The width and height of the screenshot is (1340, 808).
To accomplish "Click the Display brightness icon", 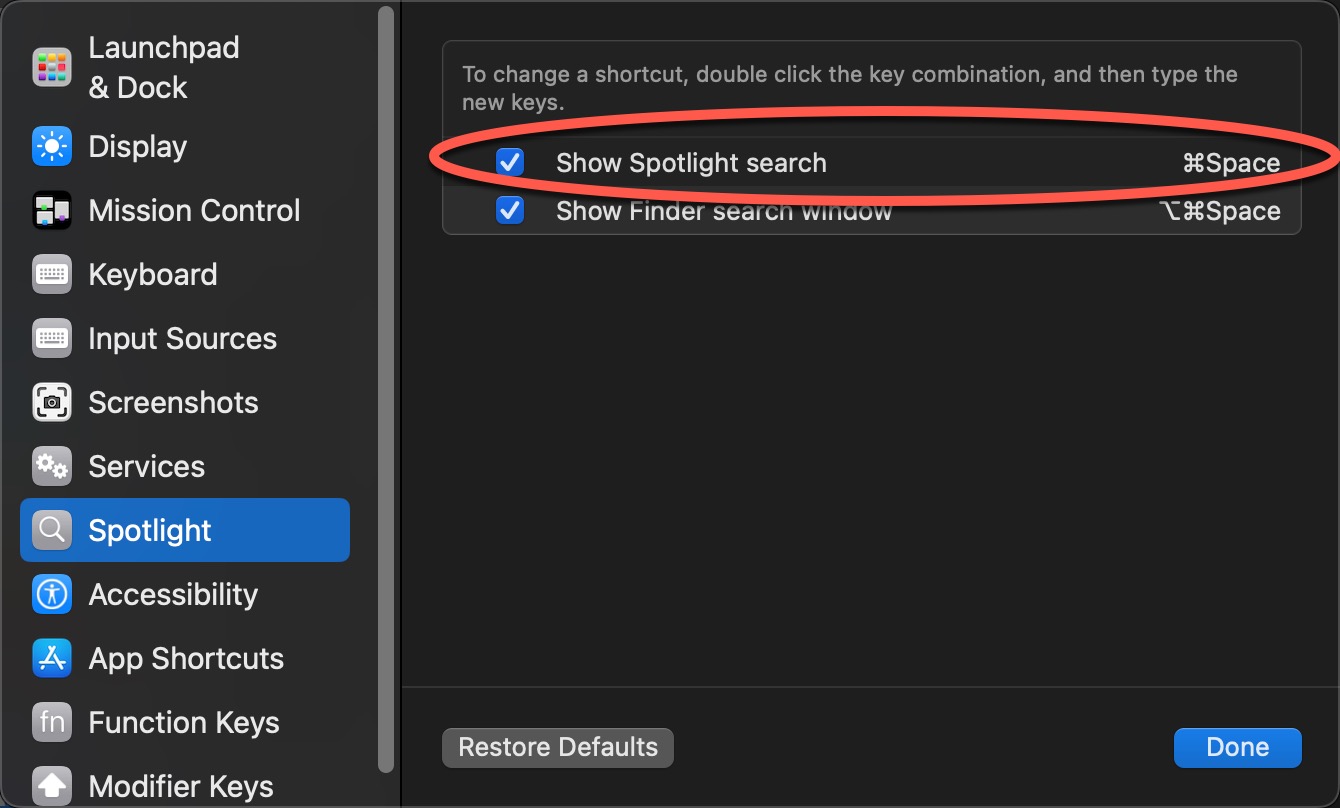I will tap(50, 146).
